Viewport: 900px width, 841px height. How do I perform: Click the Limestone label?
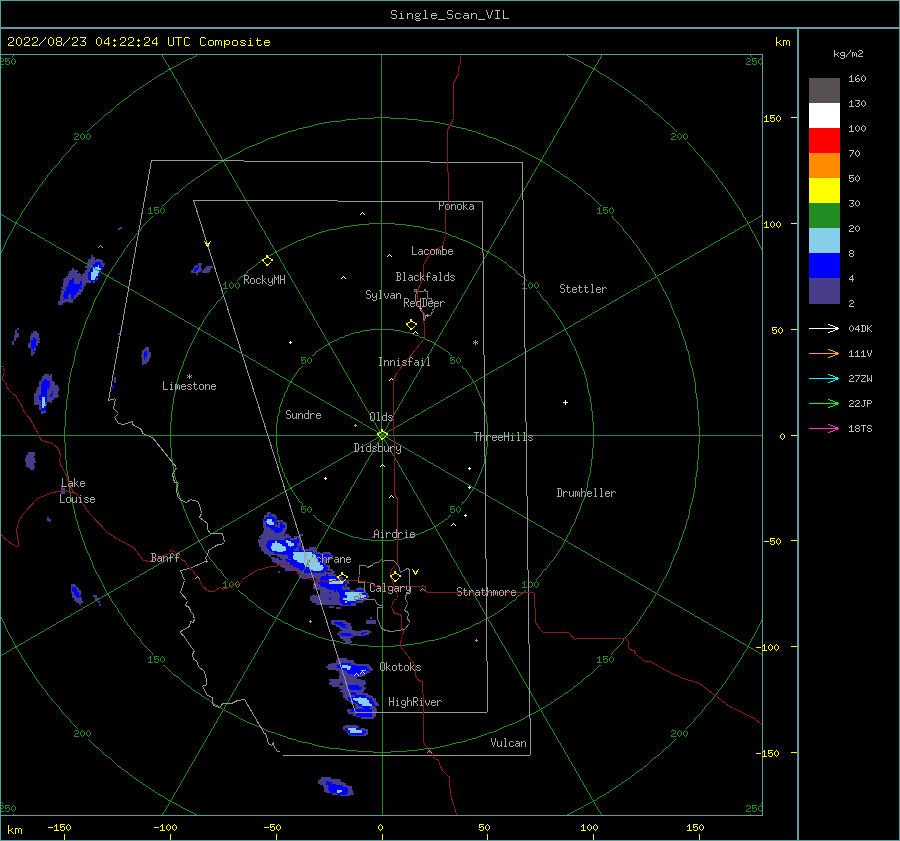(189, 386)
